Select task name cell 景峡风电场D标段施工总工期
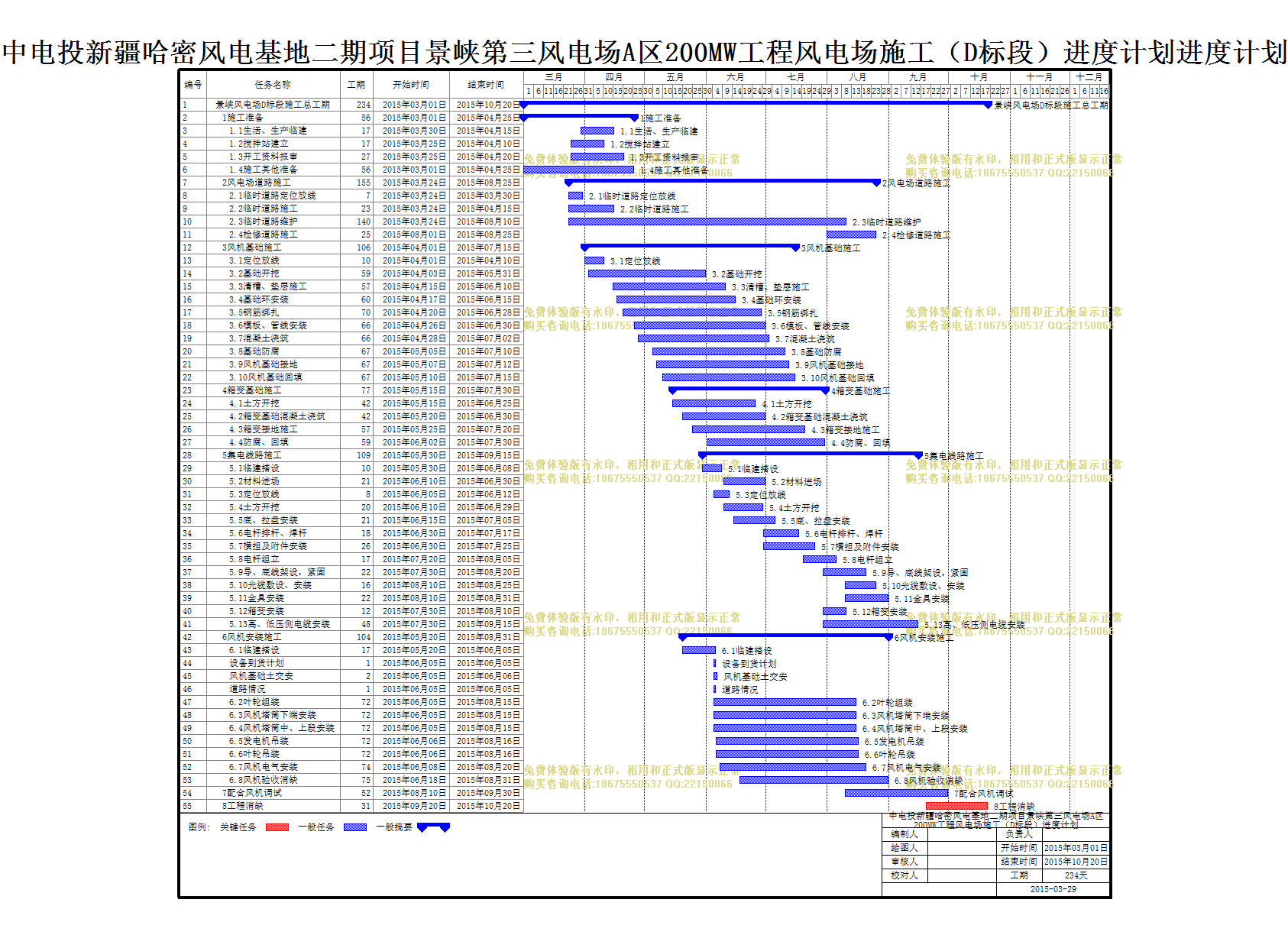 (273, 105)
